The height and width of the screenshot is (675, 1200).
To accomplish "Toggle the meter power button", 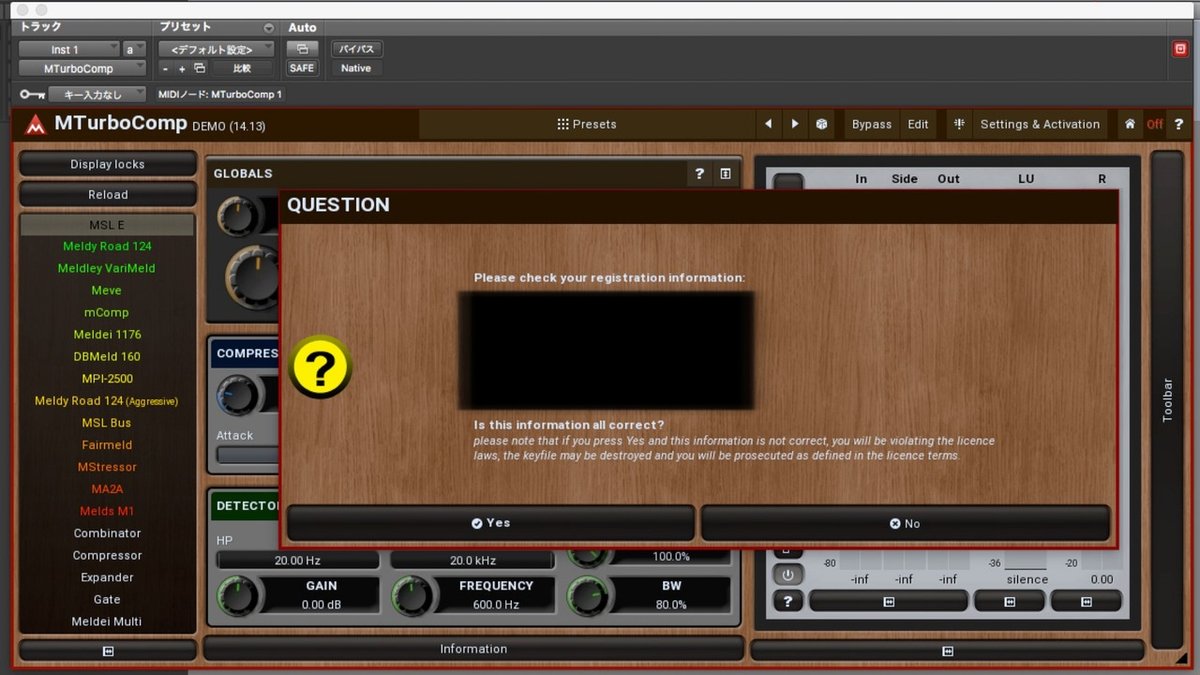I will point(788,575).
